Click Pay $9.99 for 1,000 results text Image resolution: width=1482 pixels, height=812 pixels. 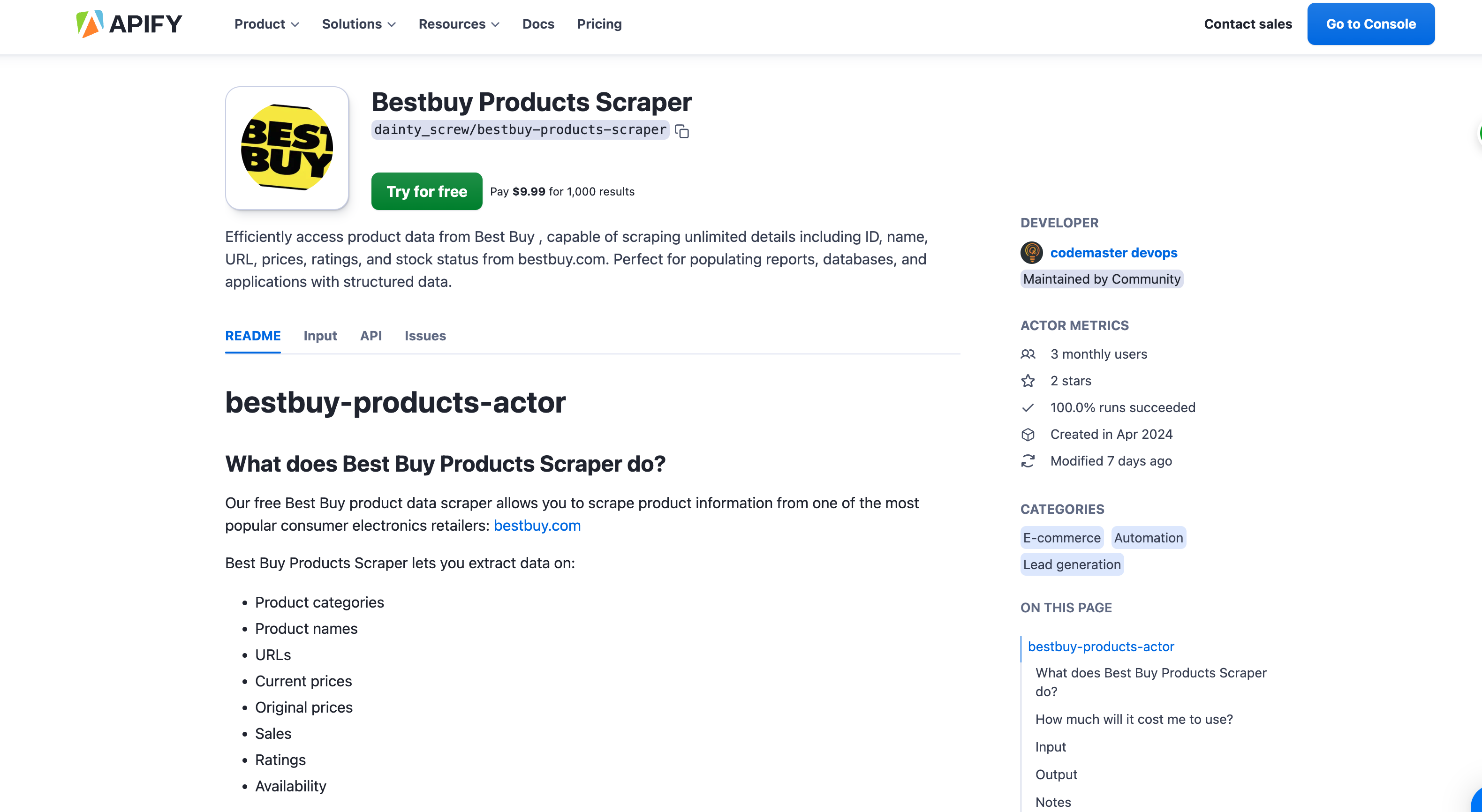tap(562, 191)
